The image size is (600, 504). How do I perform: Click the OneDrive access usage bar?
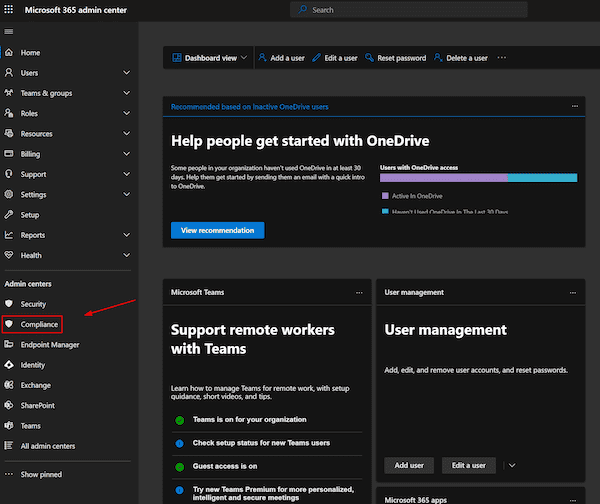478,178
